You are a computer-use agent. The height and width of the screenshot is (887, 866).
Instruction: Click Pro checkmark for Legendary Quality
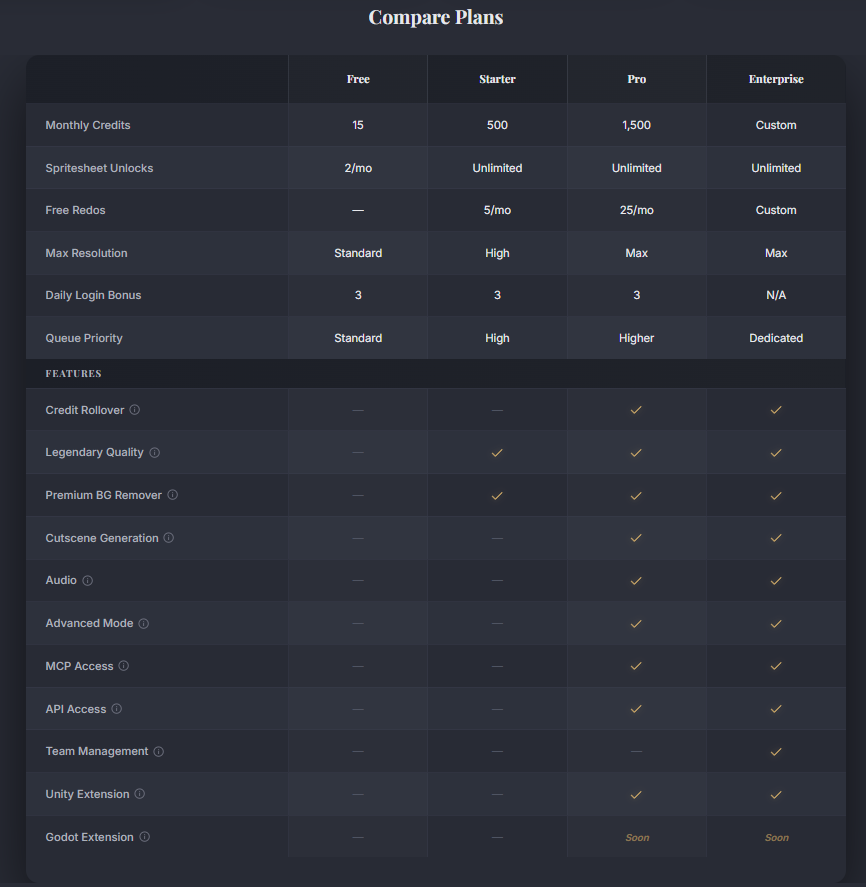point(636,453)
